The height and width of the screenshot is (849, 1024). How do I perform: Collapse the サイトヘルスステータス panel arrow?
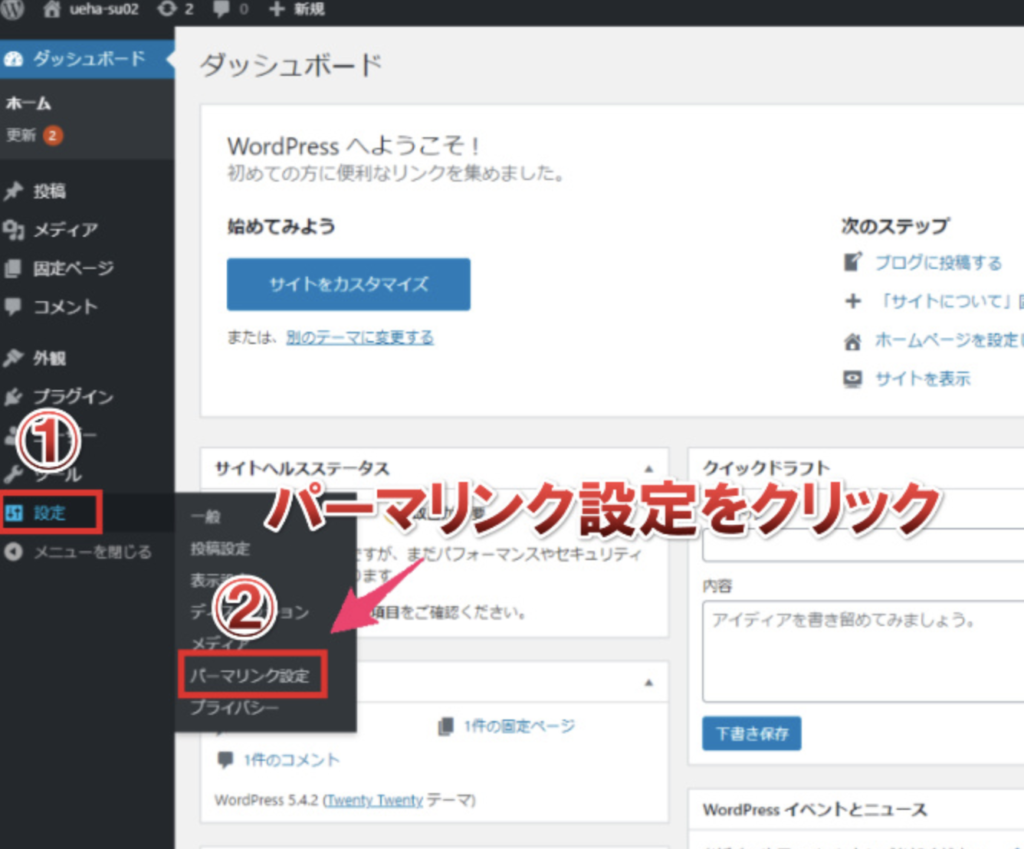(x=648, y=468)
